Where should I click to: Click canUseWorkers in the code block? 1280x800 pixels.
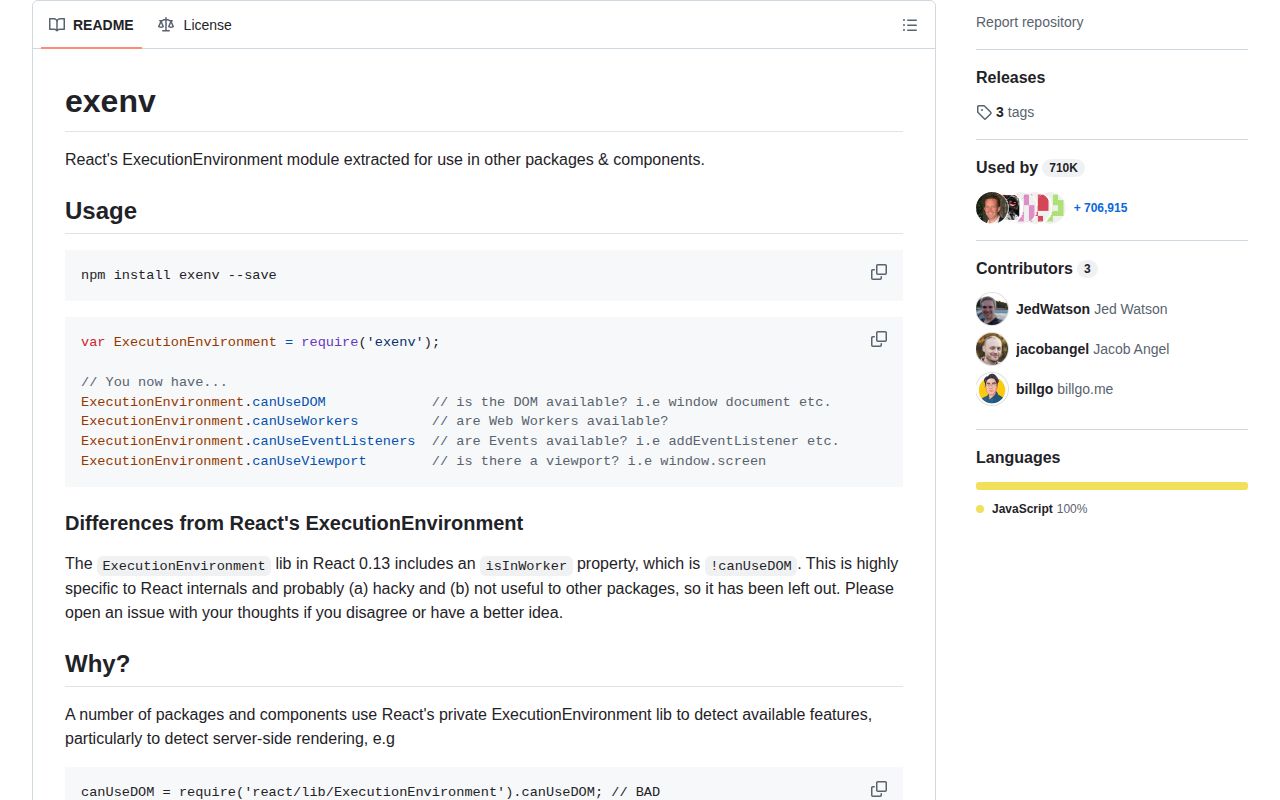click(x=305, y=421)
